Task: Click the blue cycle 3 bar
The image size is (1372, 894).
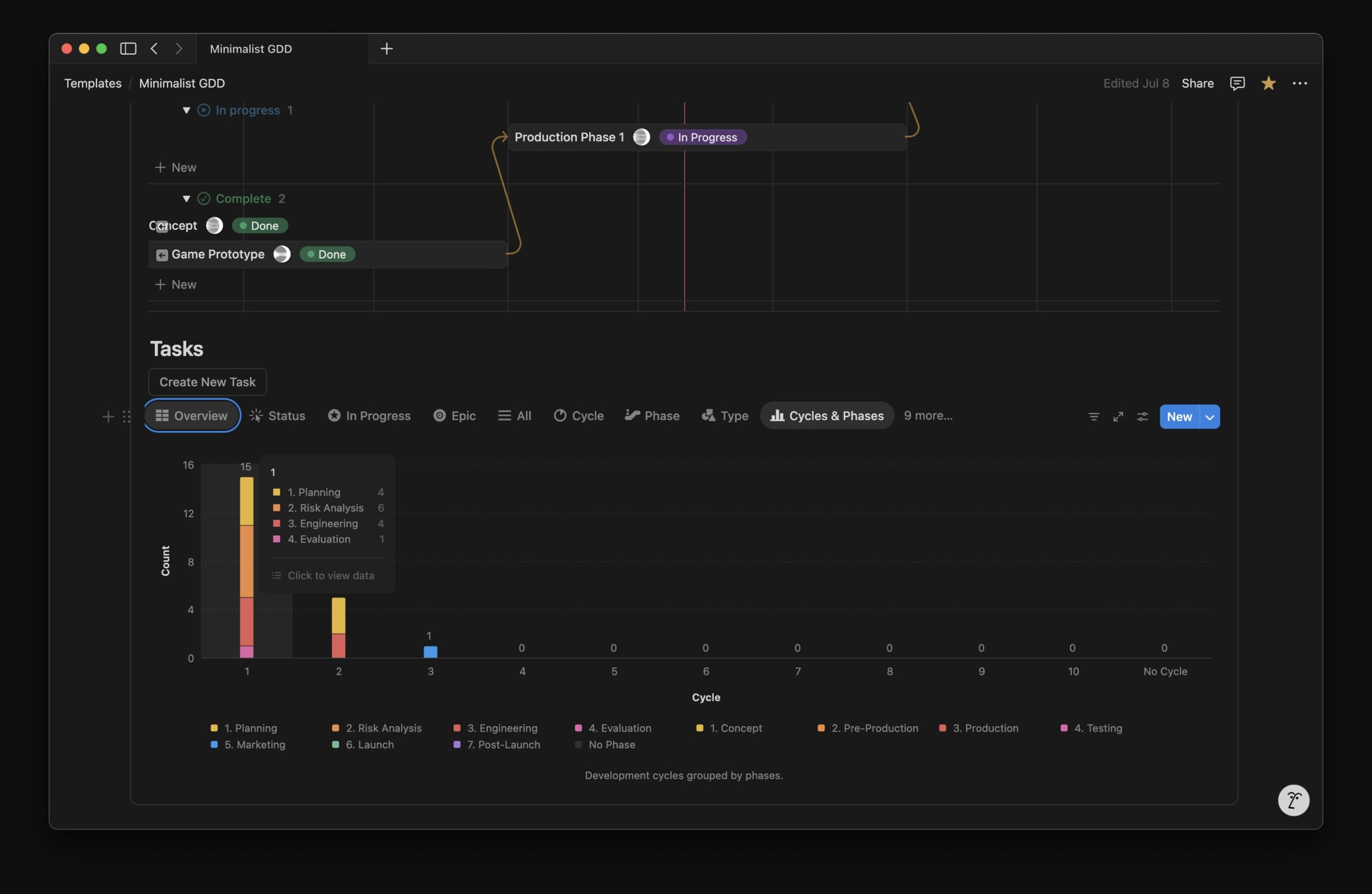Action: (x=430, y=652)
